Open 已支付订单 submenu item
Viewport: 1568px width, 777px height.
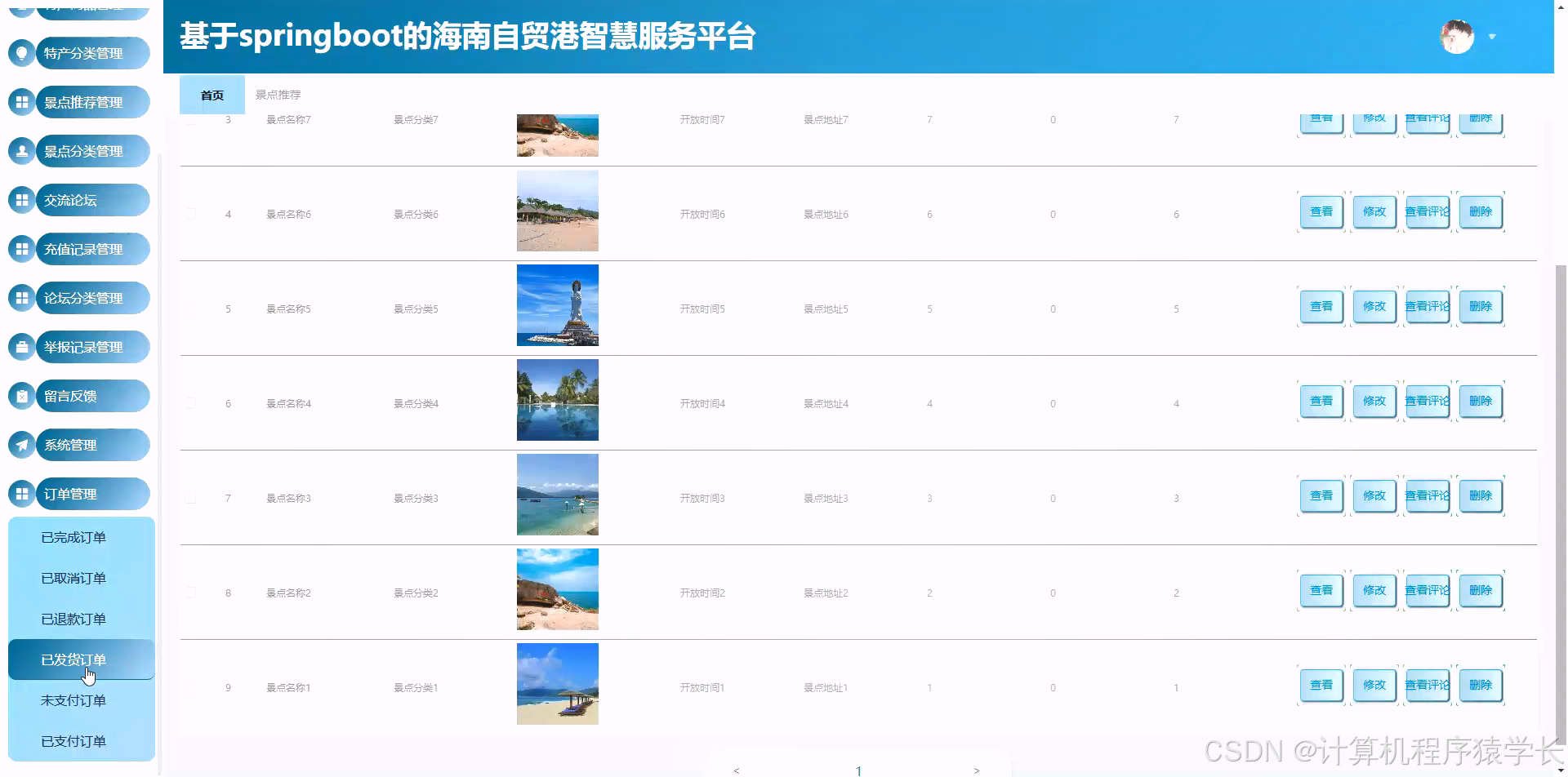(x=81, y=741)
